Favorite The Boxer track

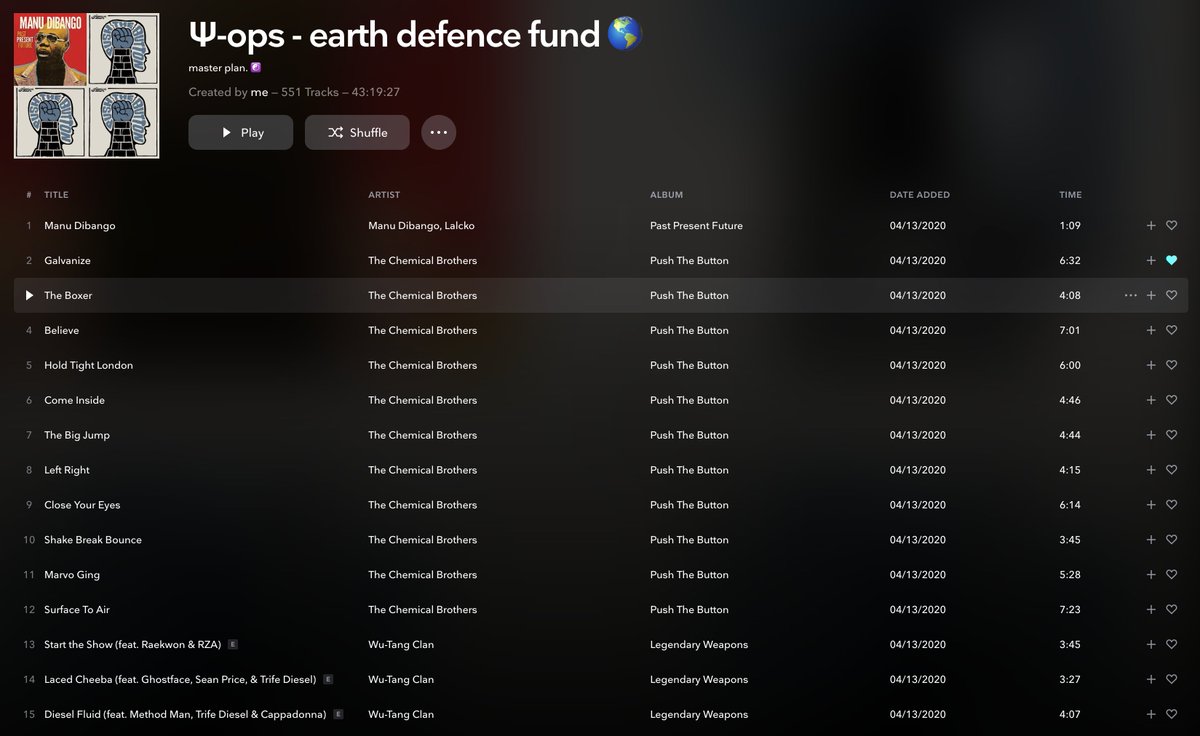[1171, 296]
